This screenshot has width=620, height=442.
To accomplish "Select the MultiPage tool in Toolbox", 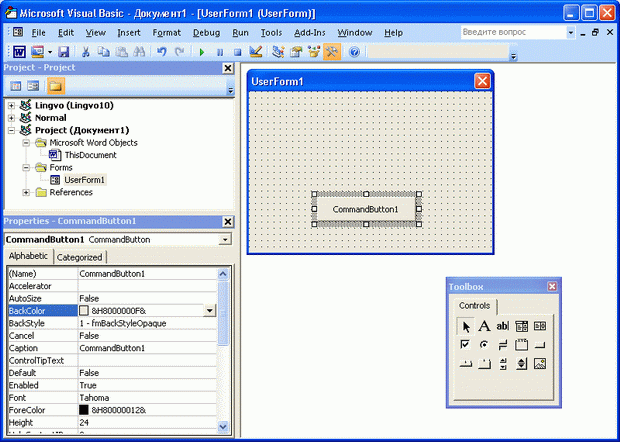I will pyautogui.click(x=484, y=364).
